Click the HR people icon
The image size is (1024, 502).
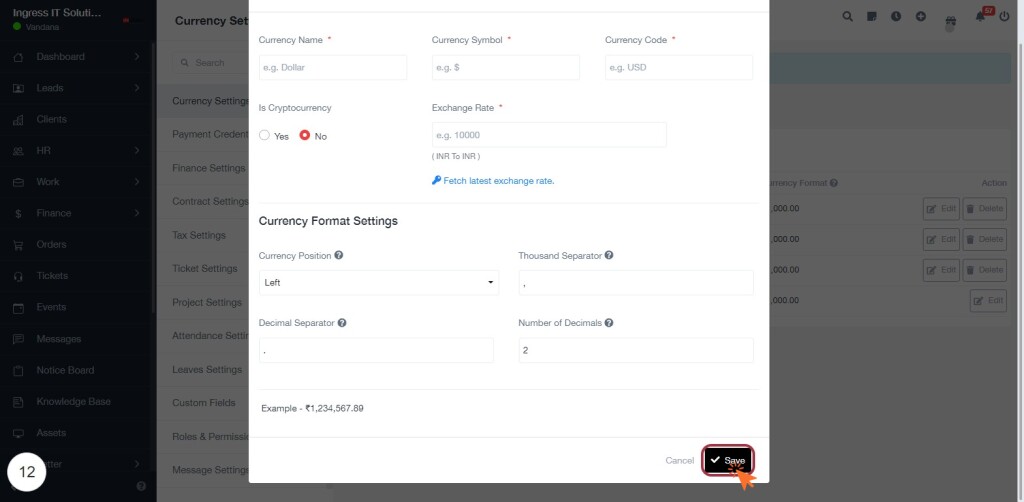(18, 151)
